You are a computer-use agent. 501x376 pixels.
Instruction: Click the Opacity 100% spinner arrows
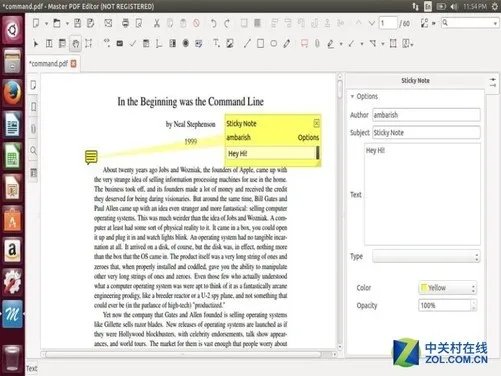coord(474,305)
